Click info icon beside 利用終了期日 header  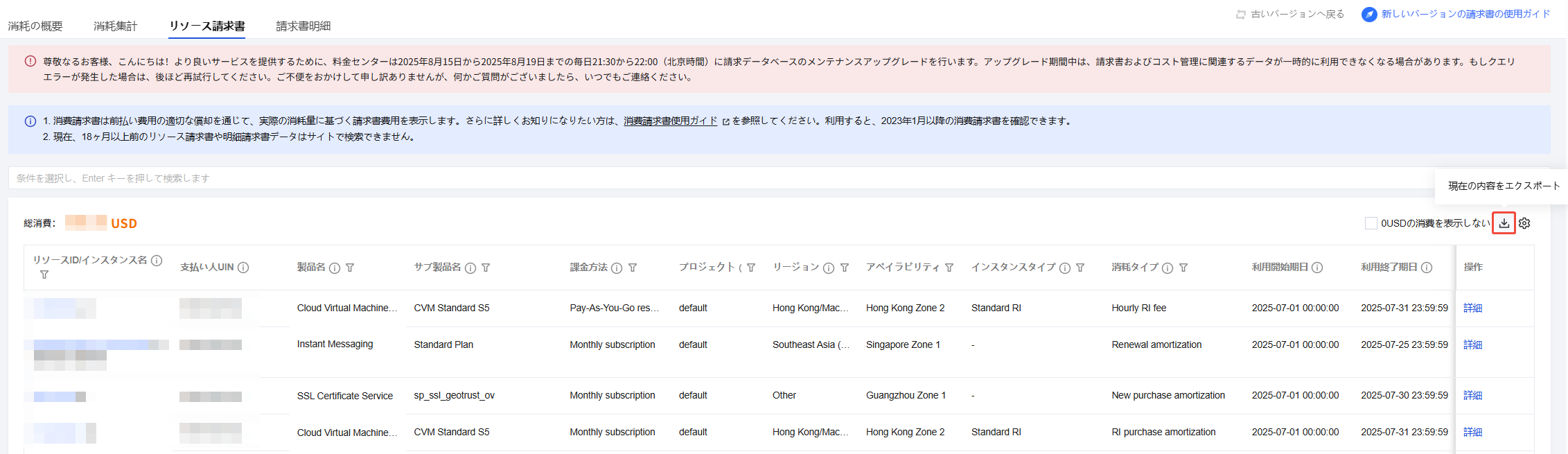1427,268
